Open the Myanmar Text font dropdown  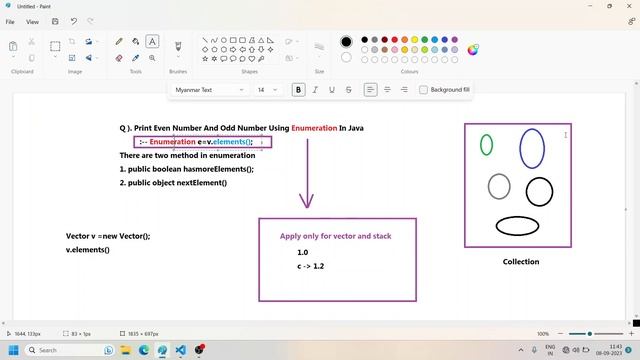point(209,90)
